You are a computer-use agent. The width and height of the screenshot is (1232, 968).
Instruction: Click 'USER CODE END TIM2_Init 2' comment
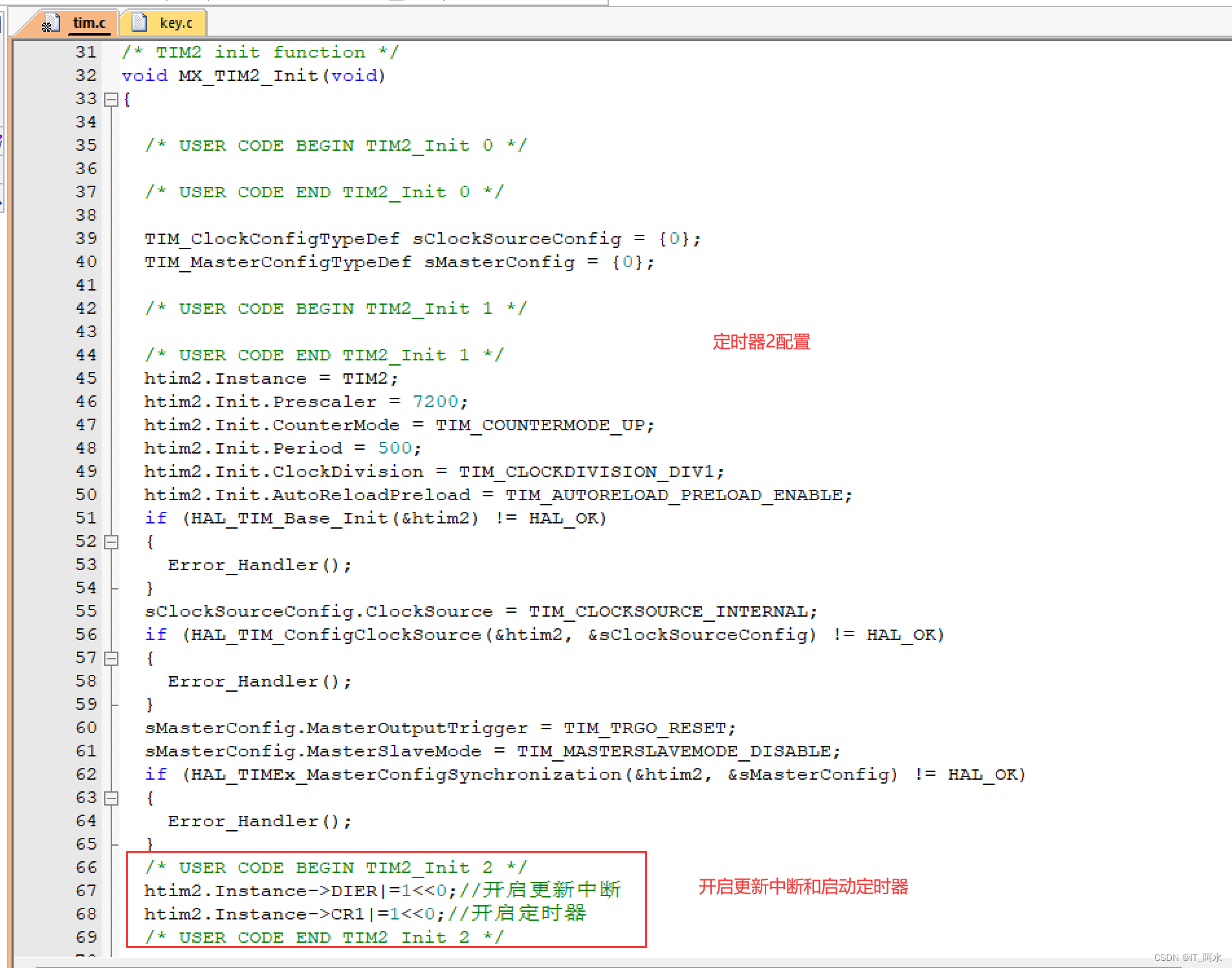coord(324,938)
